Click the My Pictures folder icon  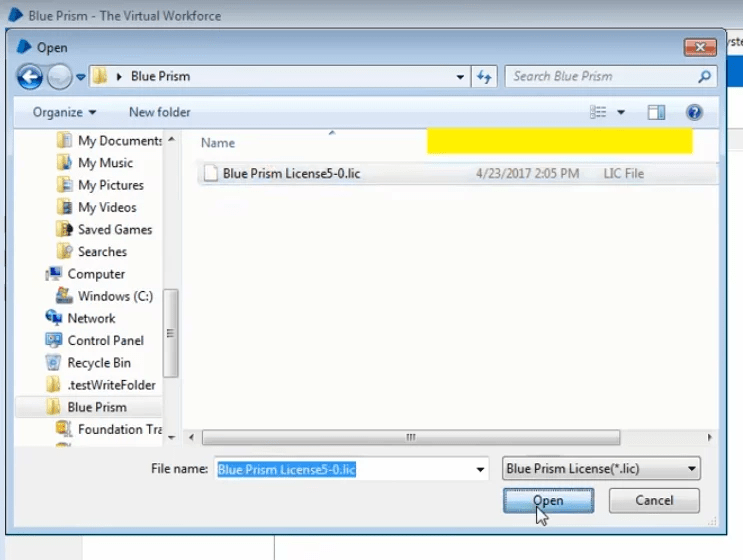pyautogui.click(x=64, y=185)
